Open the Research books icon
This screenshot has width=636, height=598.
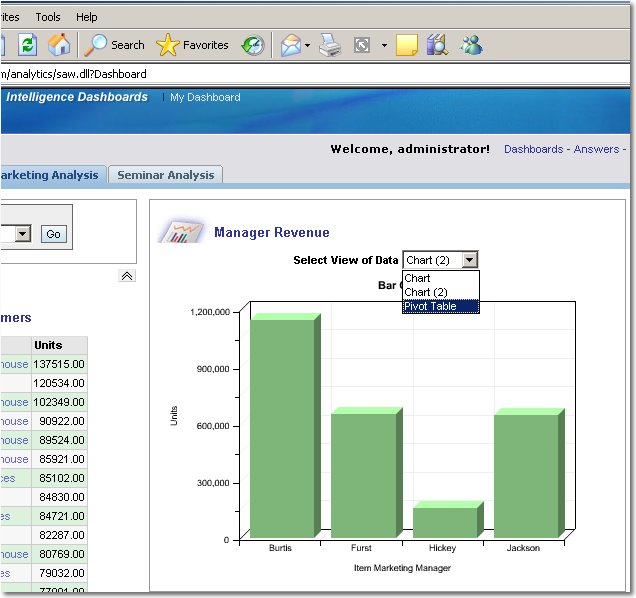pyautogui.click(x=437, y=45)
